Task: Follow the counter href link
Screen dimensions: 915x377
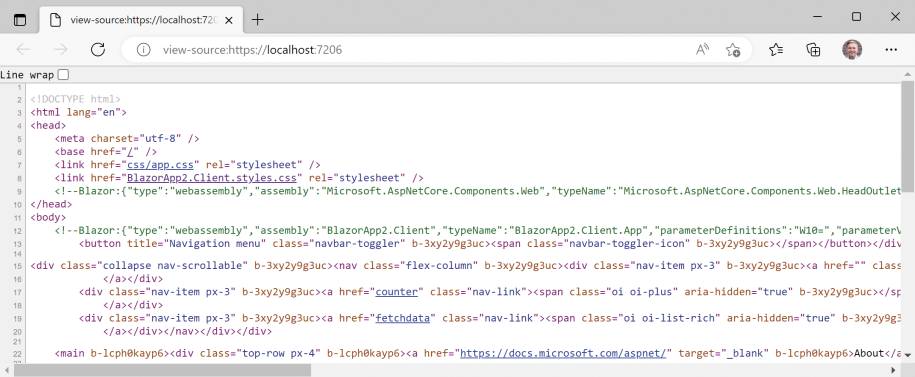Action: pyautogui.click(x=397, y=292)
